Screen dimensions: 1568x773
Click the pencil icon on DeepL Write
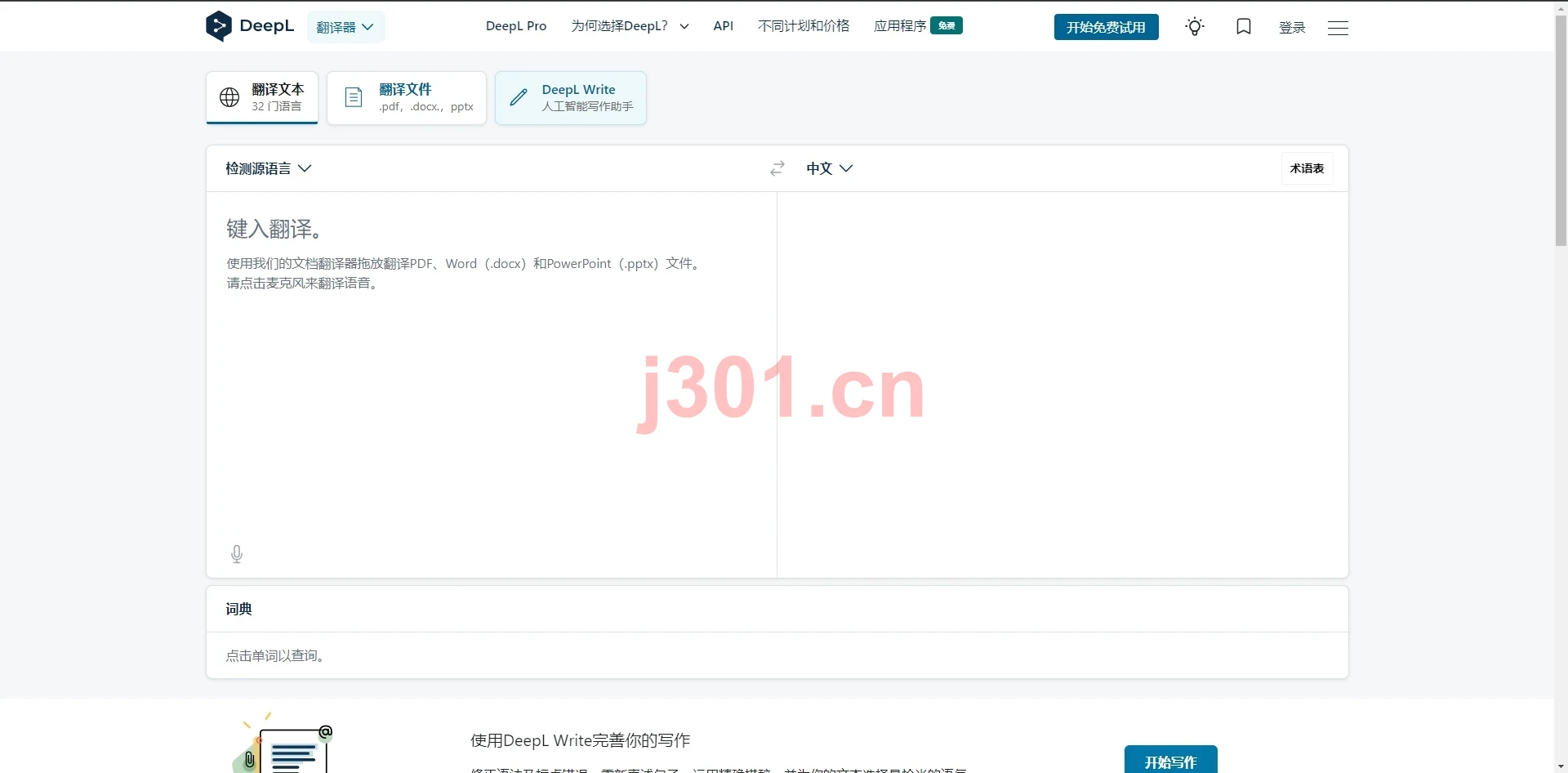click(519, 97)
